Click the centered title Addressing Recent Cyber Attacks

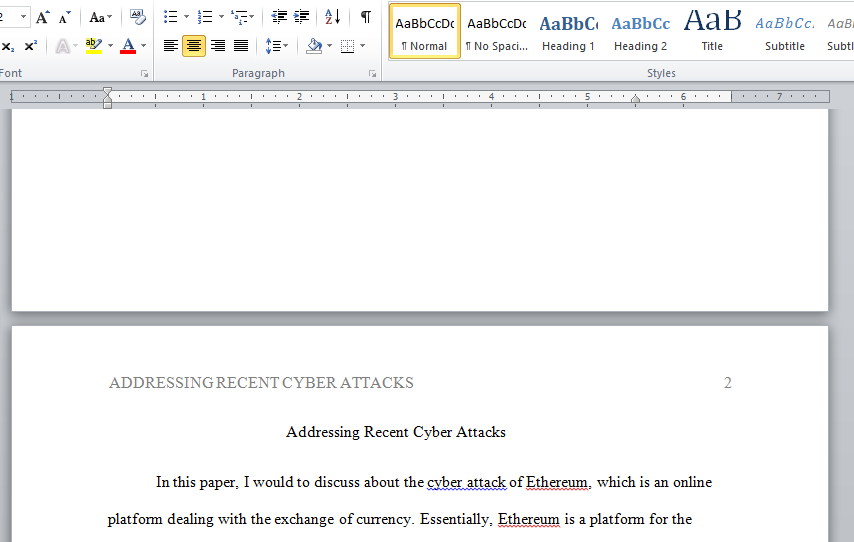tap(396, 432)
